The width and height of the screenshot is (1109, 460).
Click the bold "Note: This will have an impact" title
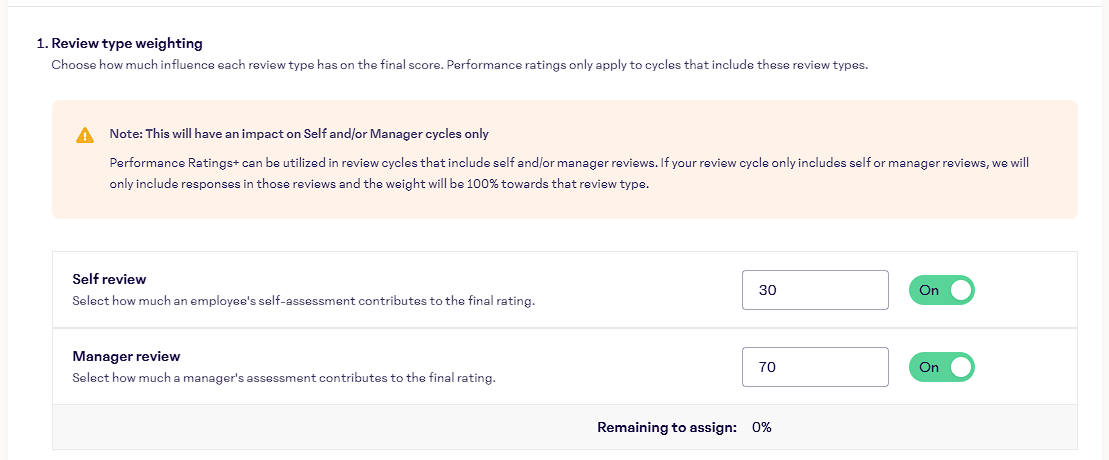299,134
